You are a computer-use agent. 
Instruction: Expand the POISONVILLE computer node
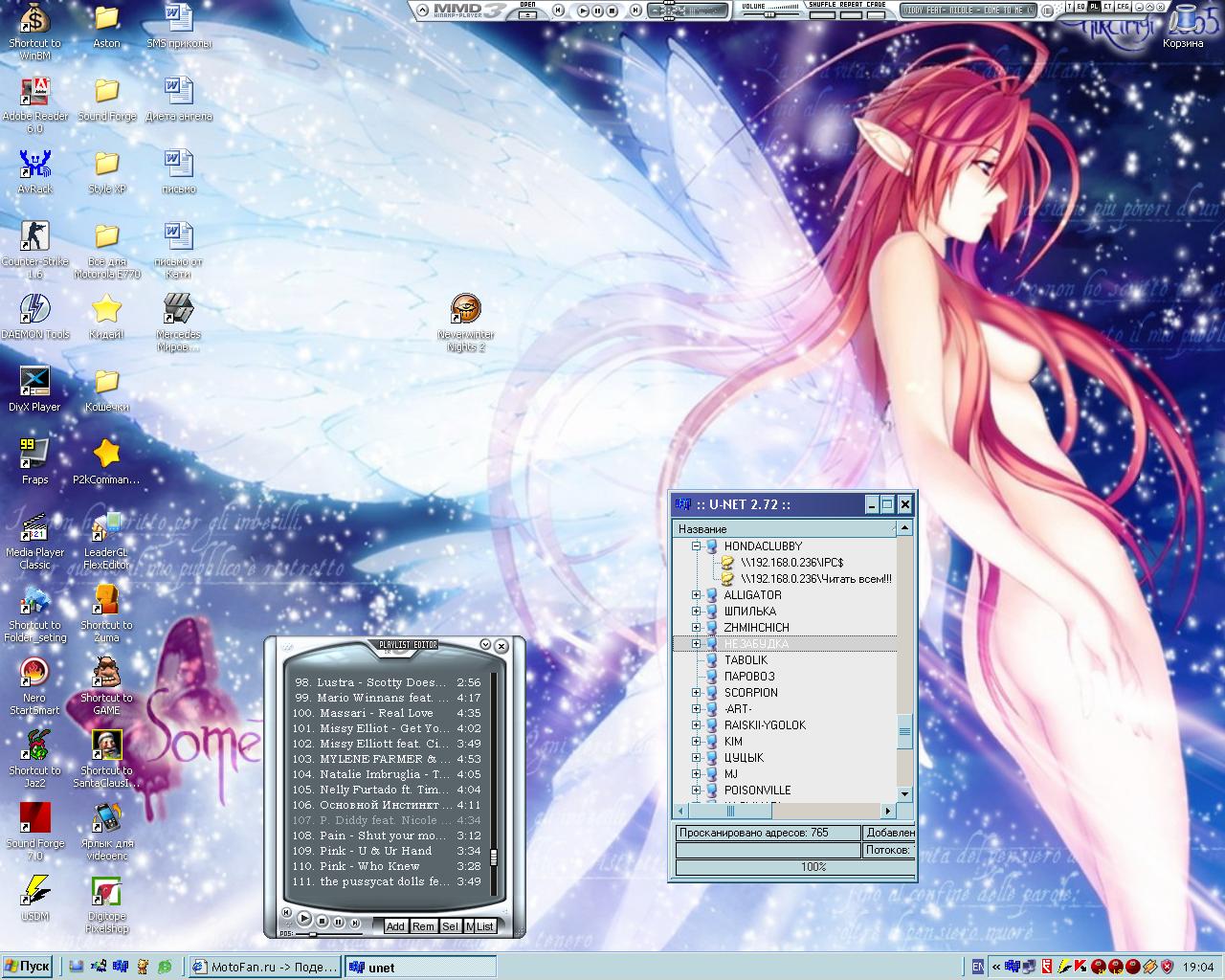[697, 791]
